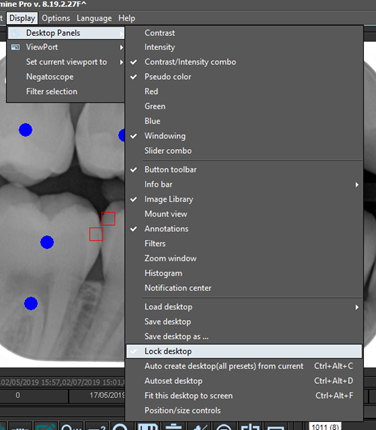Select Negatoscope from Display menu
The image size is (376, 430).
click(65, 77)
